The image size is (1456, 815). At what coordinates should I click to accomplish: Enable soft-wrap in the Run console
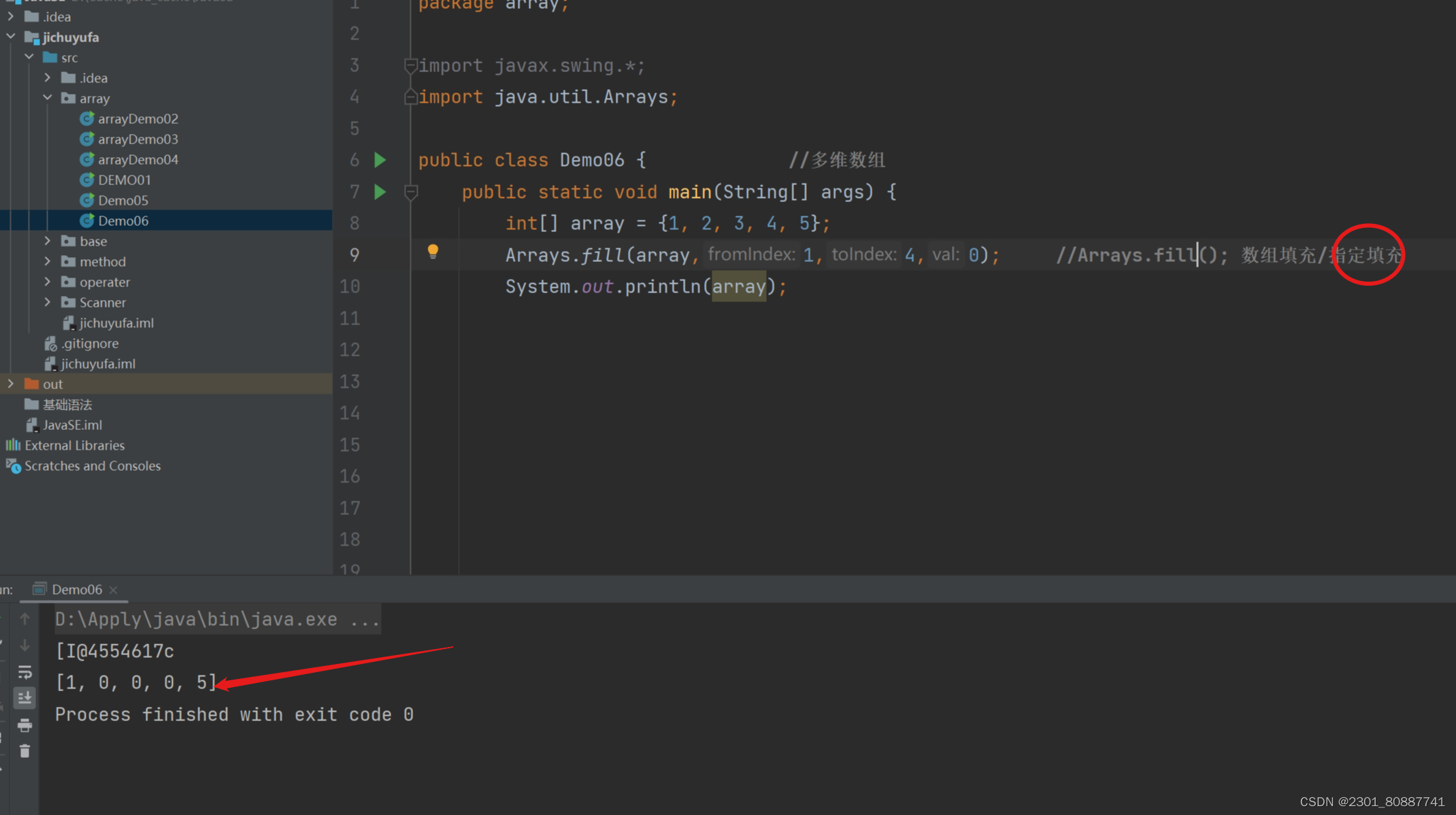(x=24, y=671)
